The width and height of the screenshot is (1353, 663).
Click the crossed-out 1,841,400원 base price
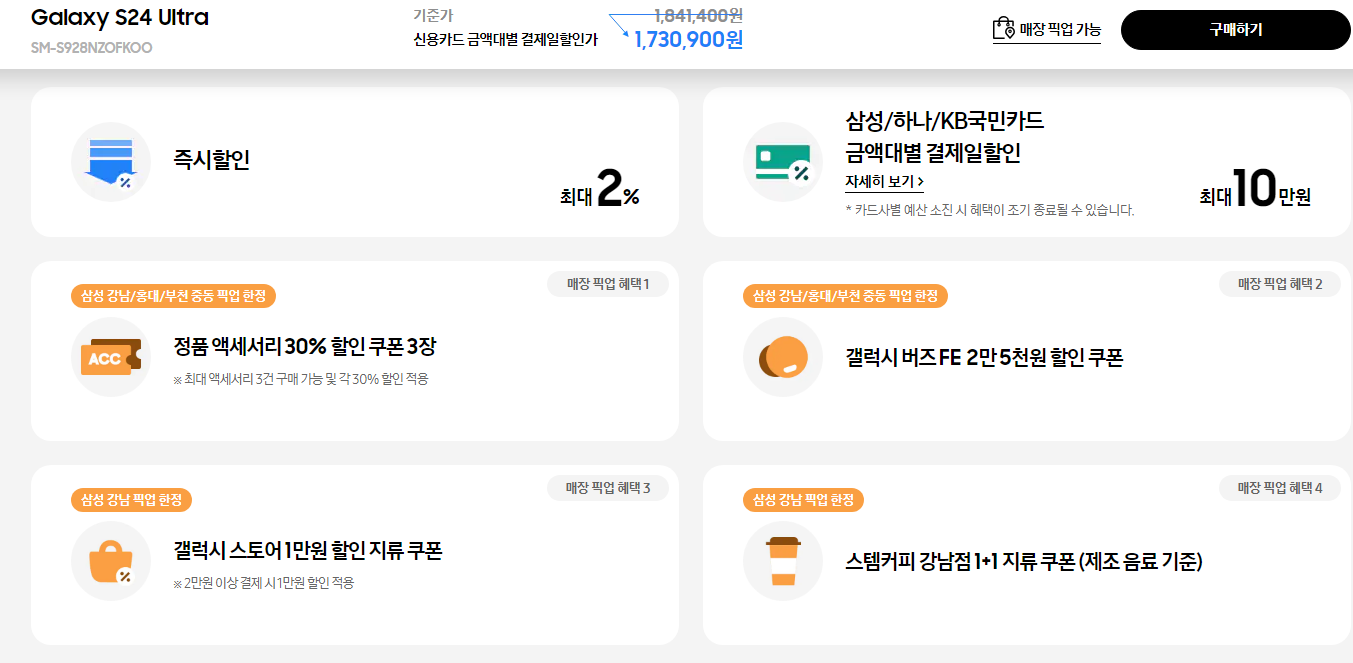698,15
